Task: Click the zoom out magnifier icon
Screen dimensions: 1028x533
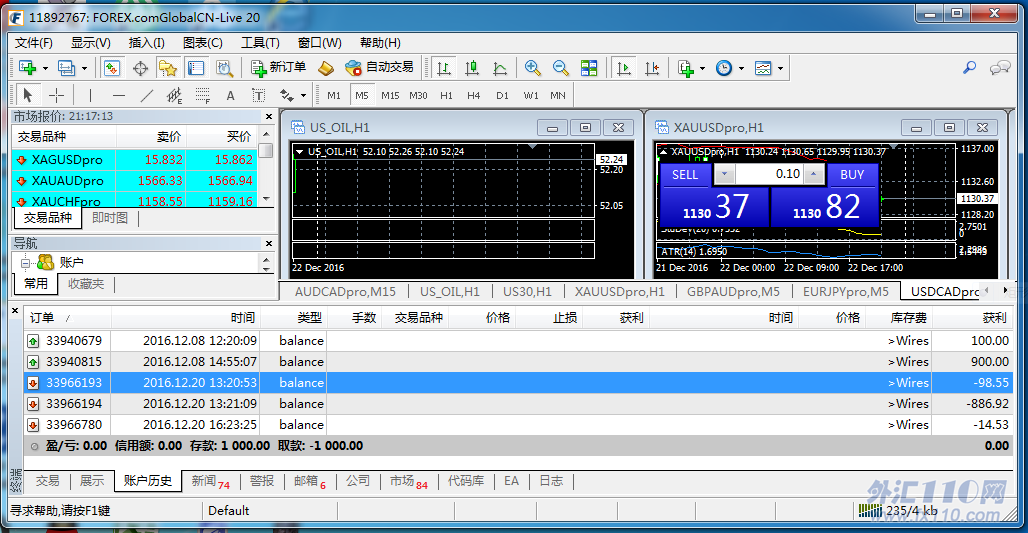Action: 561,68
